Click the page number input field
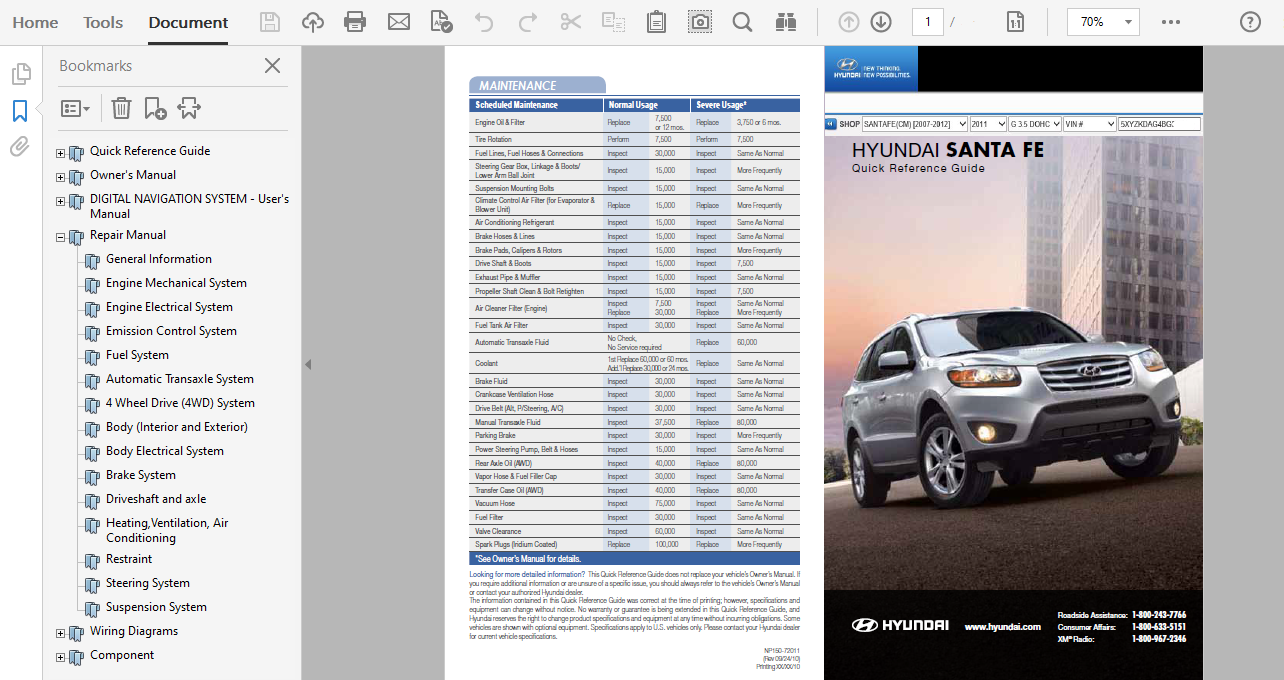 click(x=927, y=22)
